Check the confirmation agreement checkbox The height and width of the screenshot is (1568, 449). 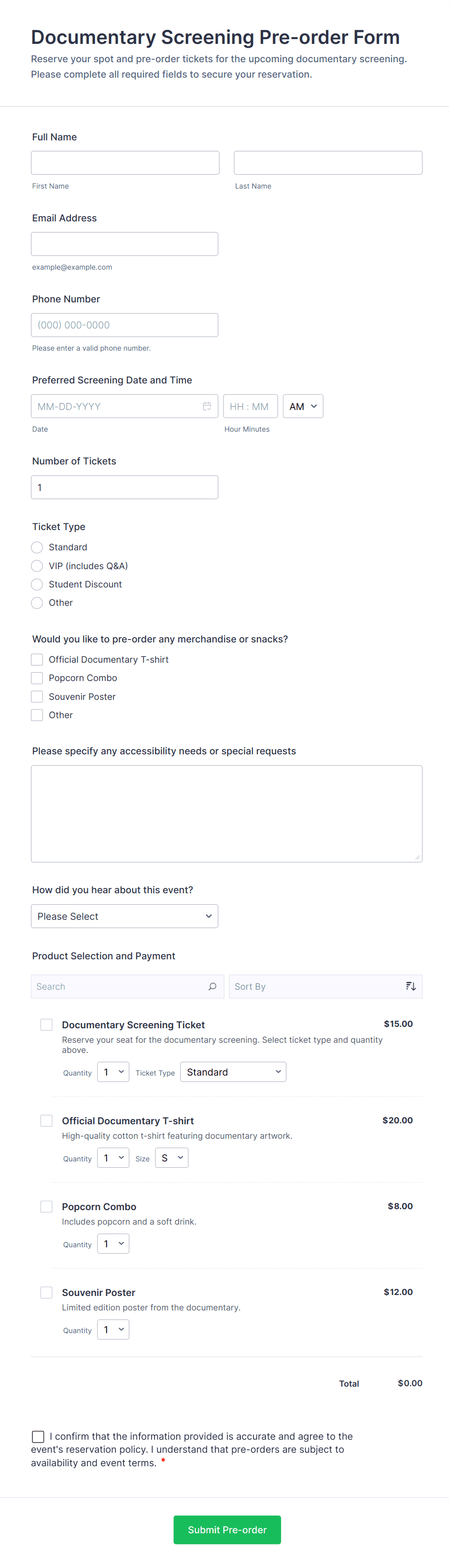pyautogui.click(x=38, y=1436)
